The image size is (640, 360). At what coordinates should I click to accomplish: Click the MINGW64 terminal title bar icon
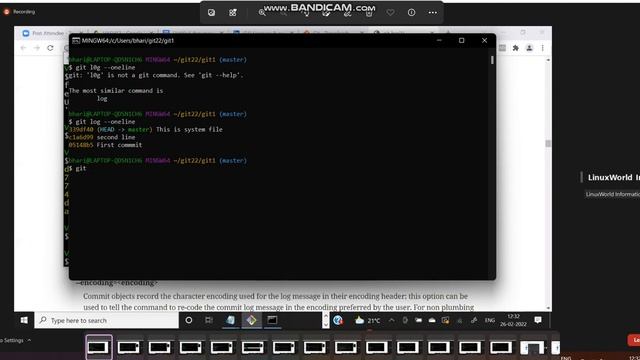click(x=76, y=40)
